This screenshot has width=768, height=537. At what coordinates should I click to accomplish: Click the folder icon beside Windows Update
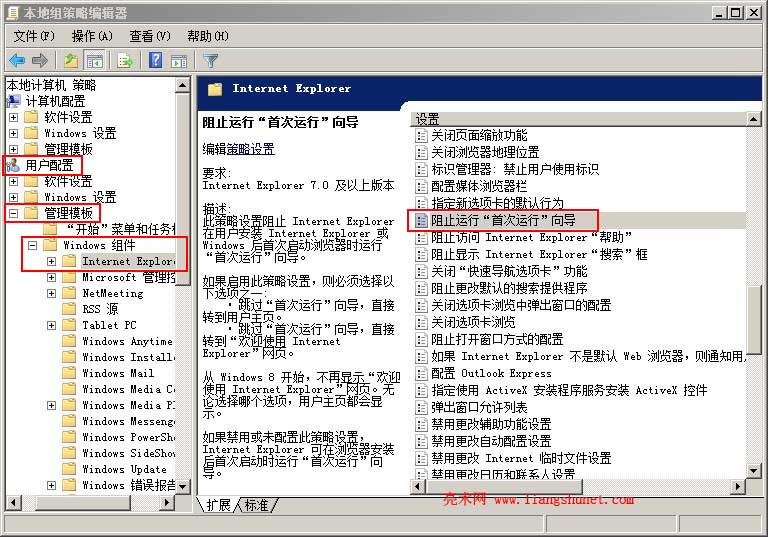point(69,469)
